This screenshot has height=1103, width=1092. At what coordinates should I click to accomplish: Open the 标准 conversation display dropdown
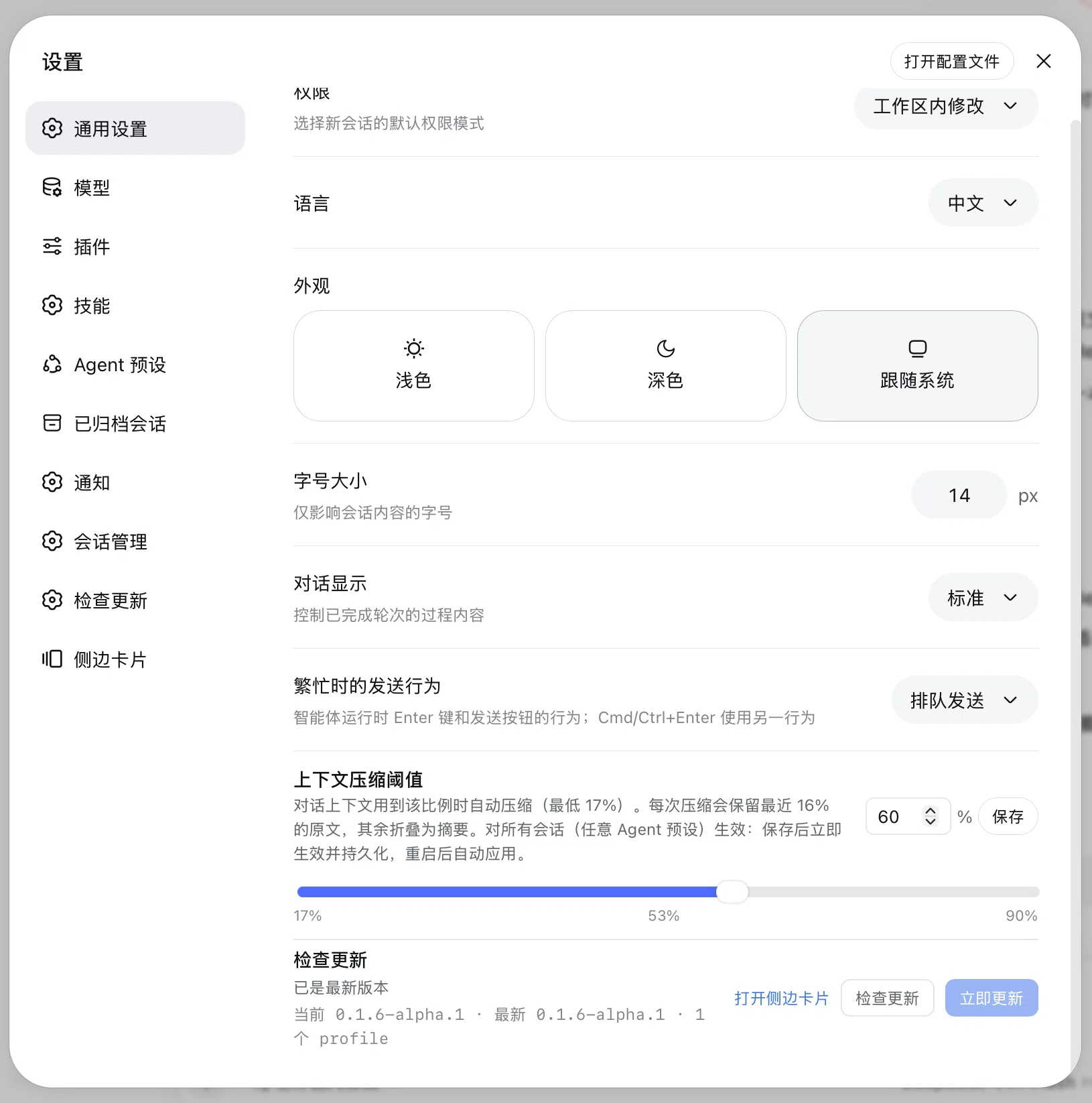[x=983, y=597]
